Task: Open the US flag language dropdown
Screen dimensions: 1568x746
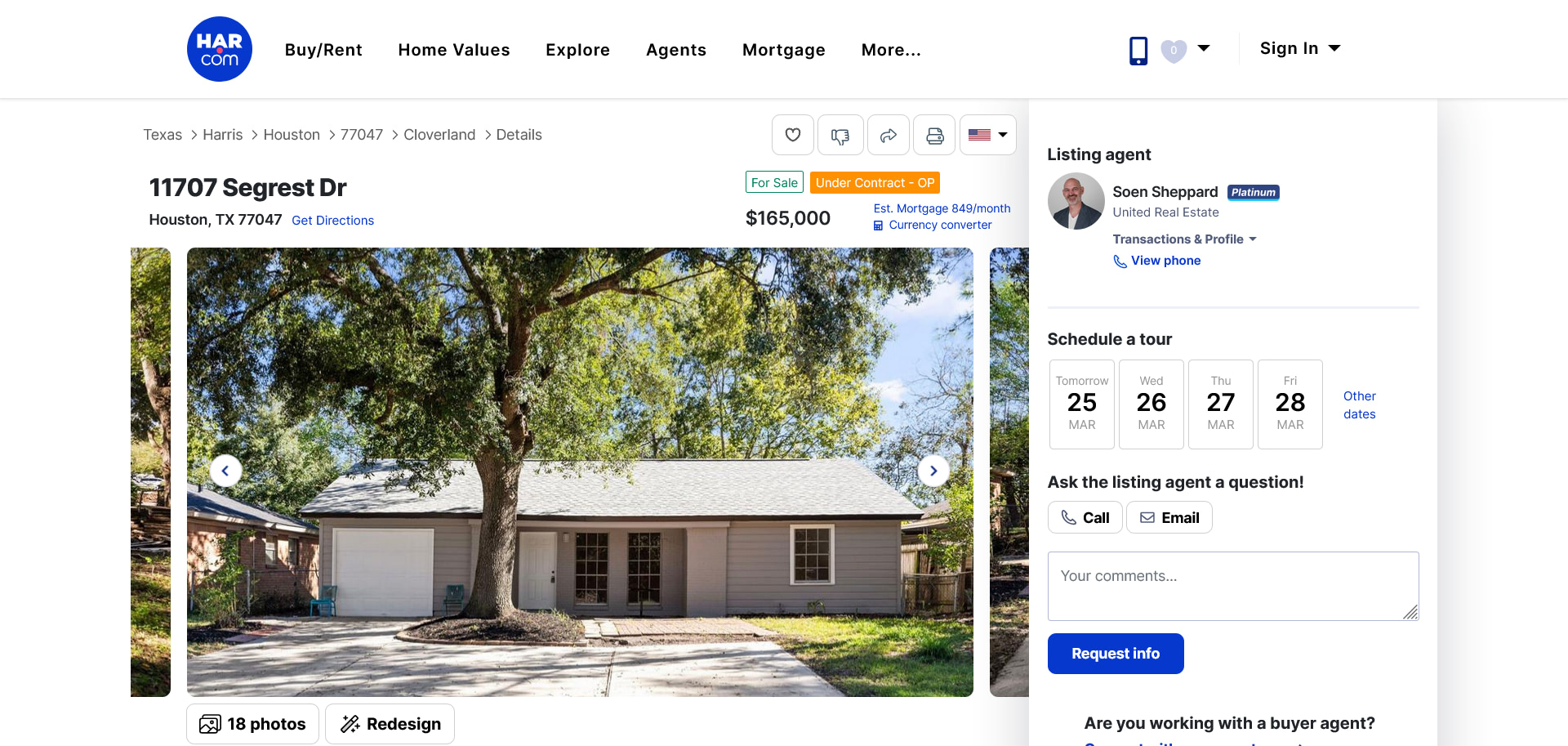Action: coord(988,135)
